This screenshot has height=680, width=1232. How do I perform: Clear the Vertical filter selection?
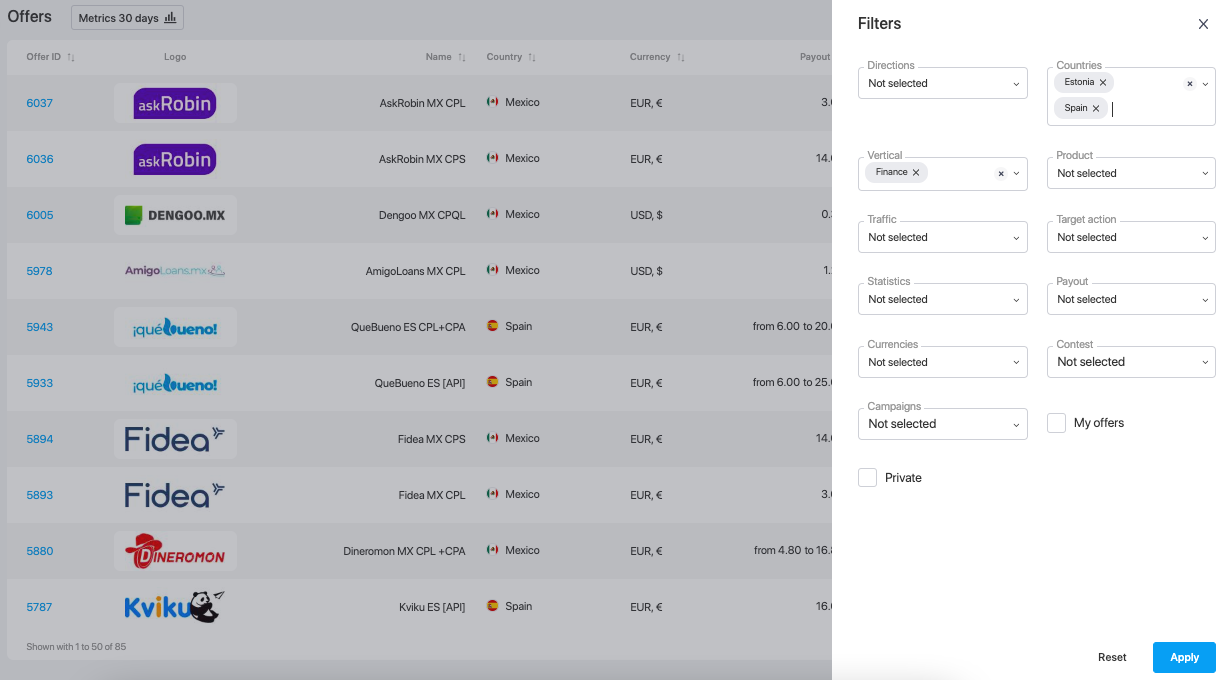pos(1001,173)
